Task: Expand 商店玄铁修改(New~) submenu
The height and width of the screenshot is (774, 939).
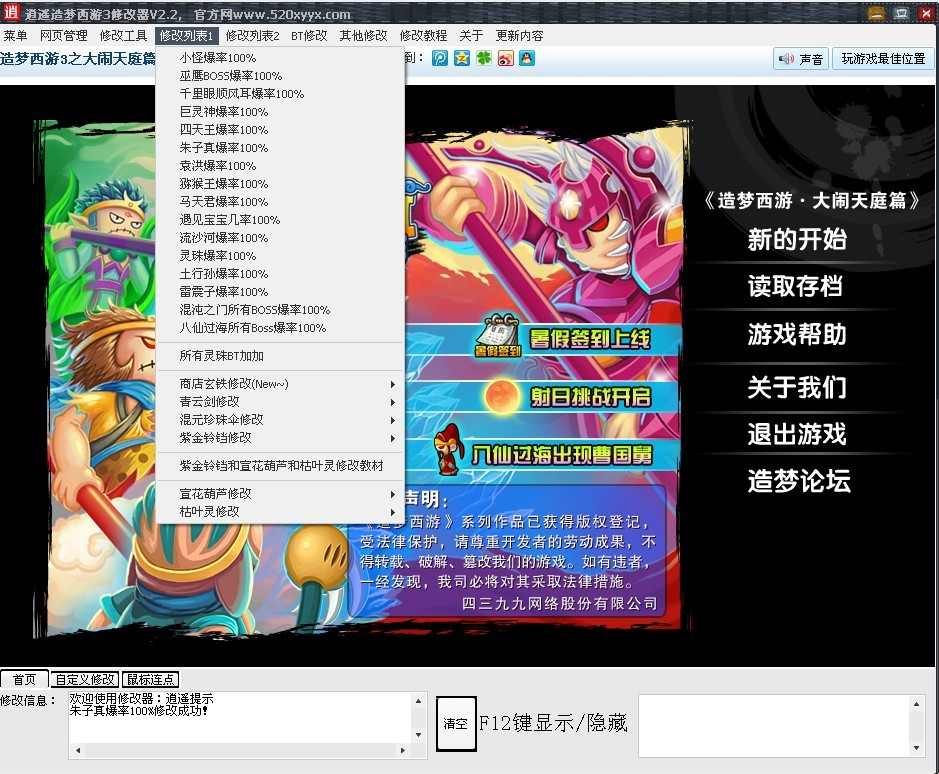Action: point(280,384)
